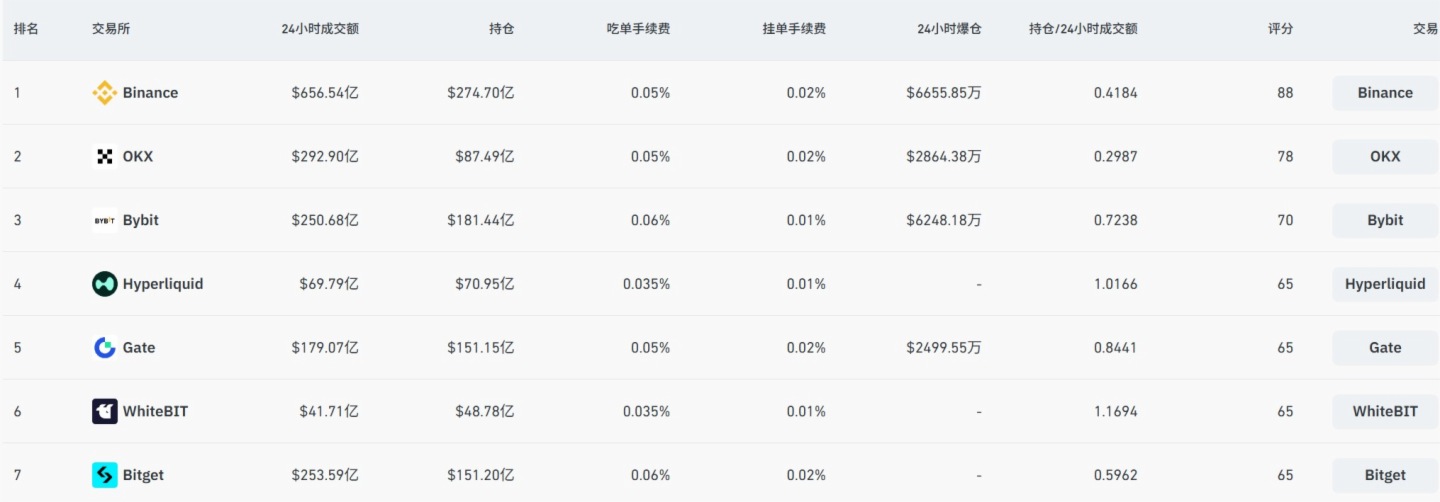1440x502 pixels.
Task: Open the WhiteBIT exchange name link
Action: (x=155, y=412)
